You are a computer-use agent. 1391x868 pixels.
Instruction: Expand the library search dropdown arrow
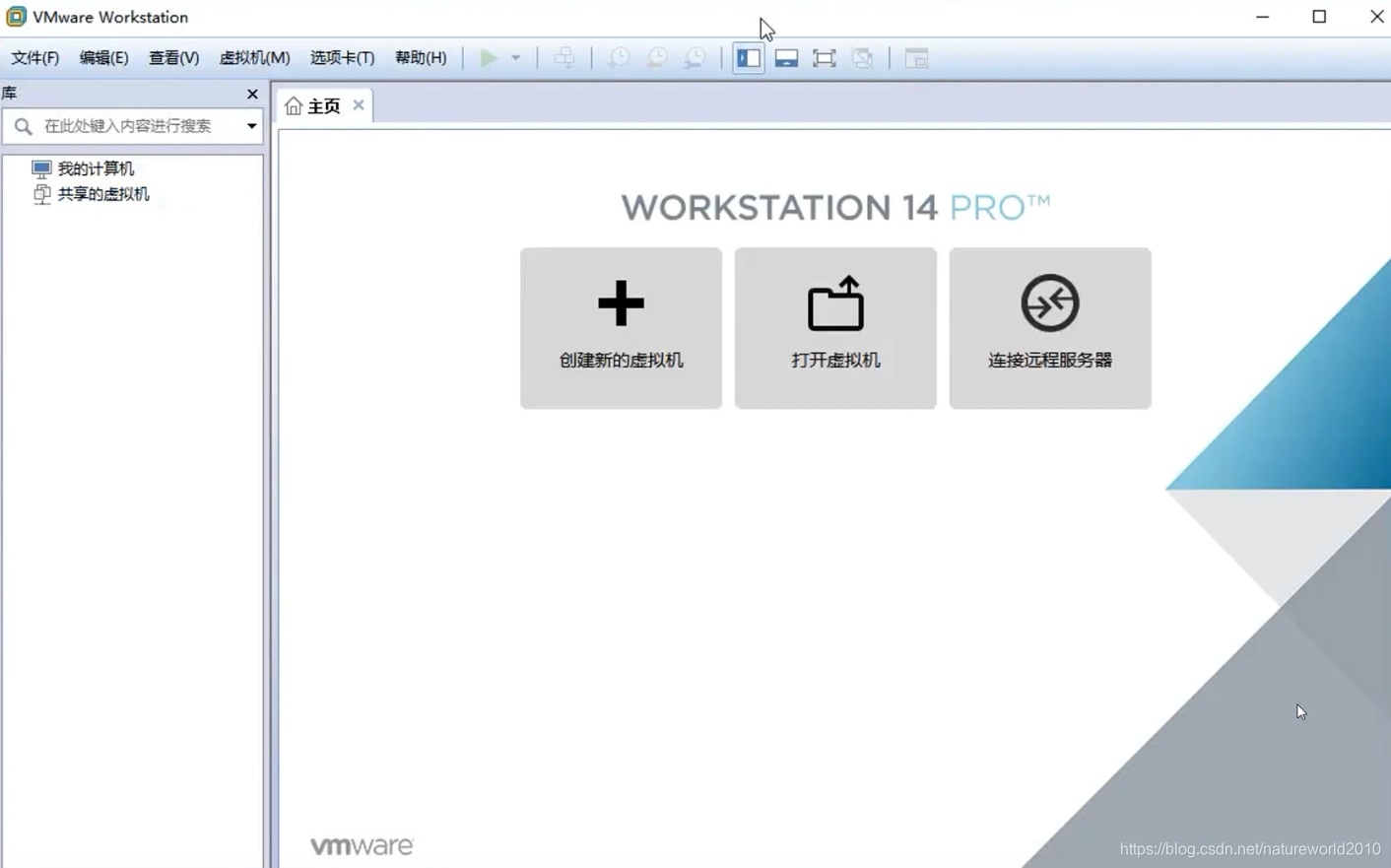tap(252, 126)
